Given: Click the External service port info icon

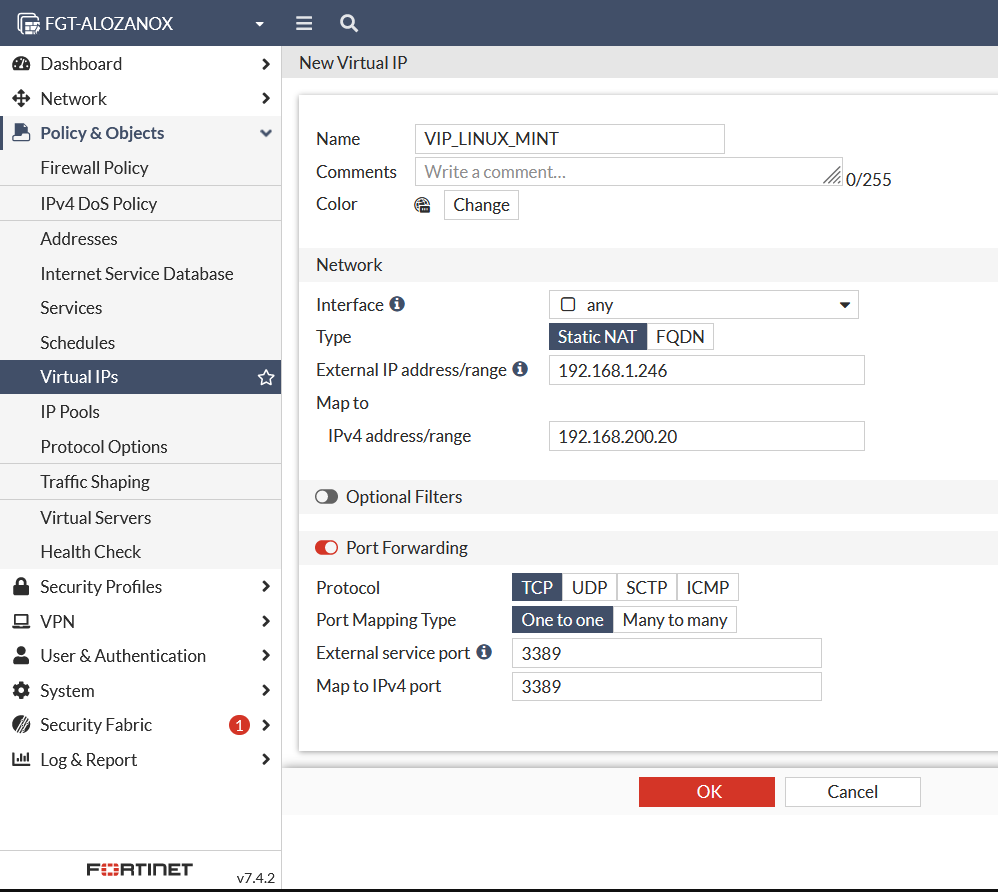Looking at the screenshot, I should [485, 652].
